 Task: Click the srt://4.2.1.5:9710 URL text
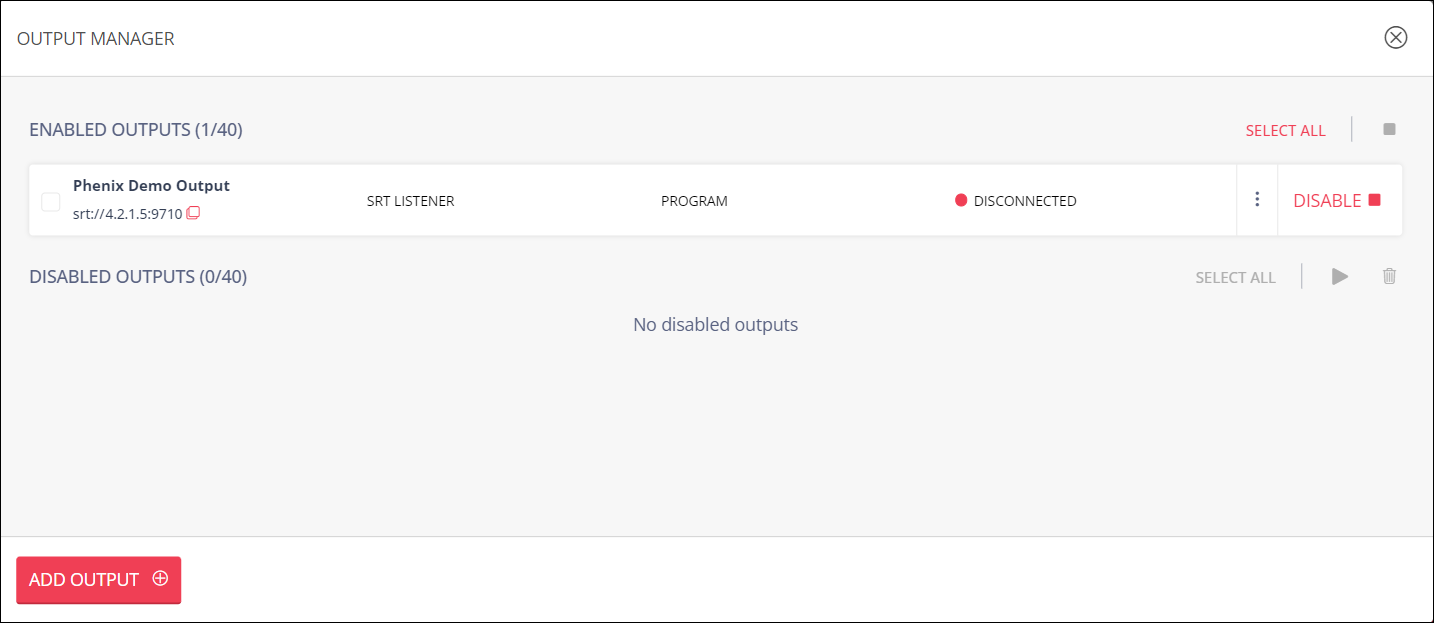coord(127,213)
